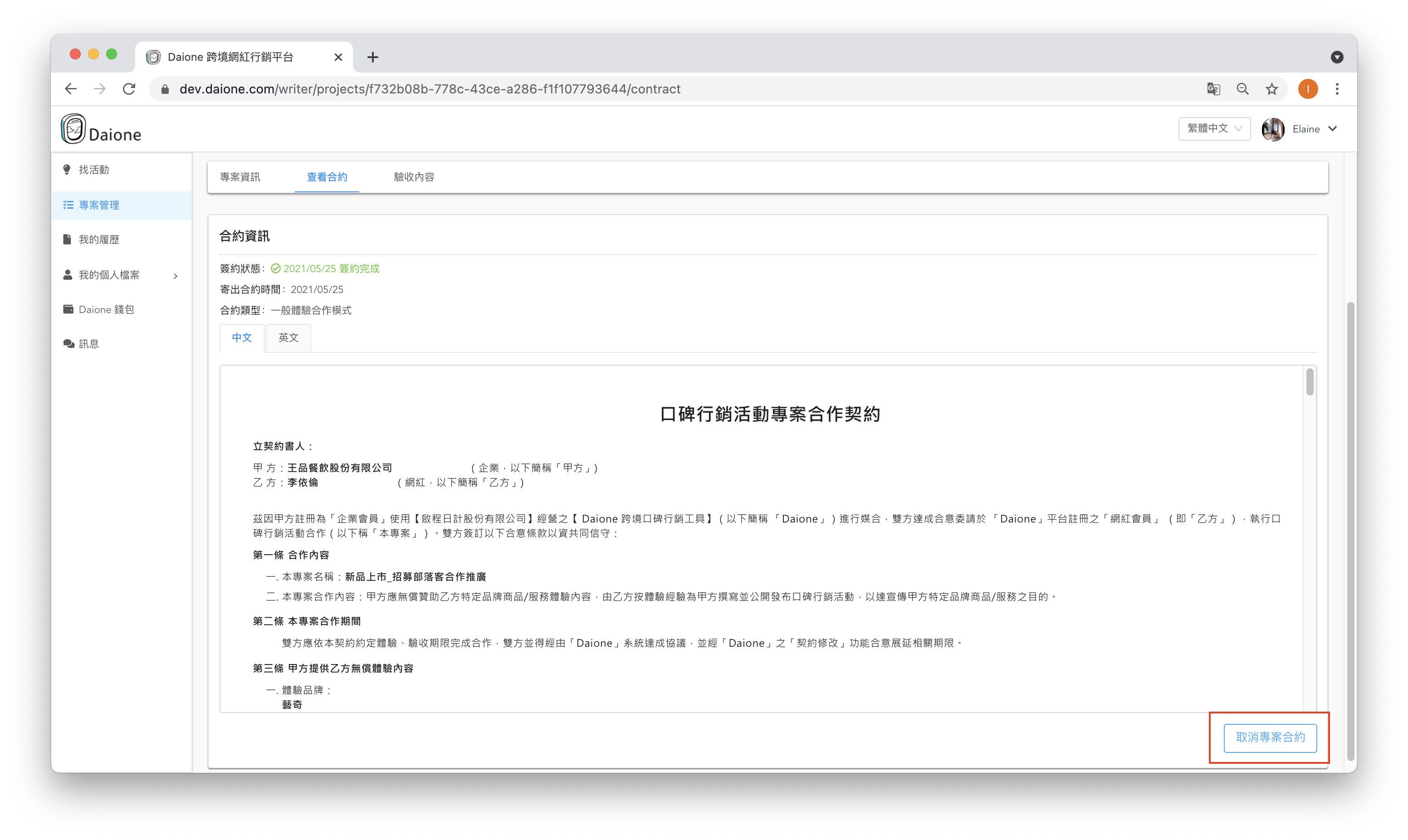Click 第三條 甲方提供乙方無償體驗內容 heading
Screen dimensions: 1408x840
point(333,669)
